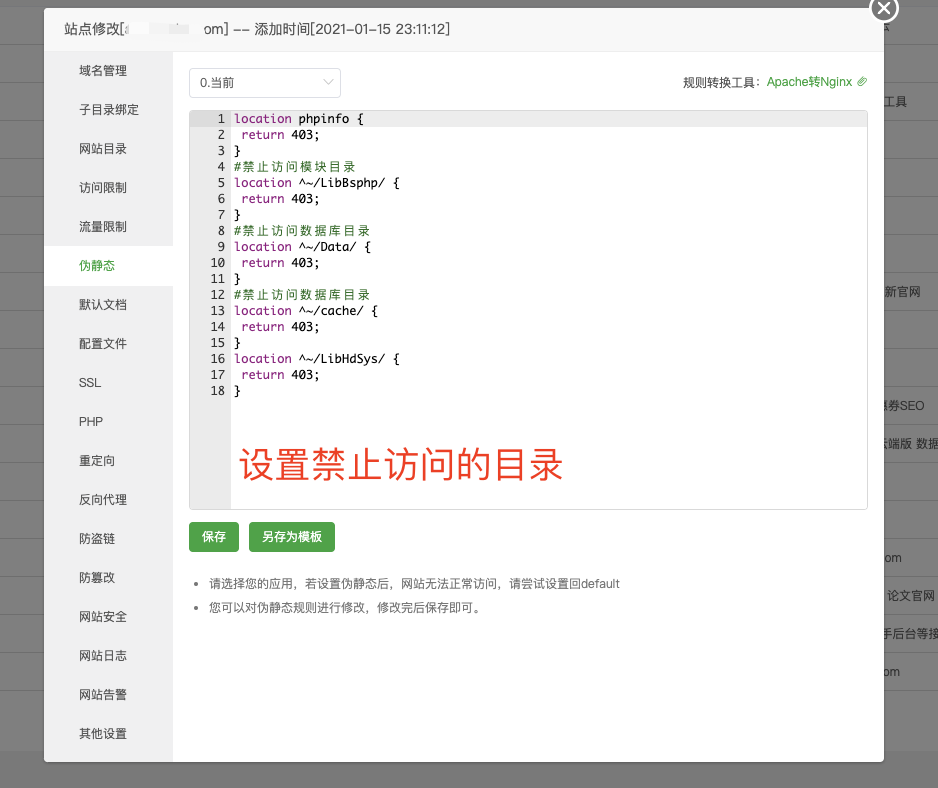
Task: Open the PHP tab
Action: click(91, 422)
